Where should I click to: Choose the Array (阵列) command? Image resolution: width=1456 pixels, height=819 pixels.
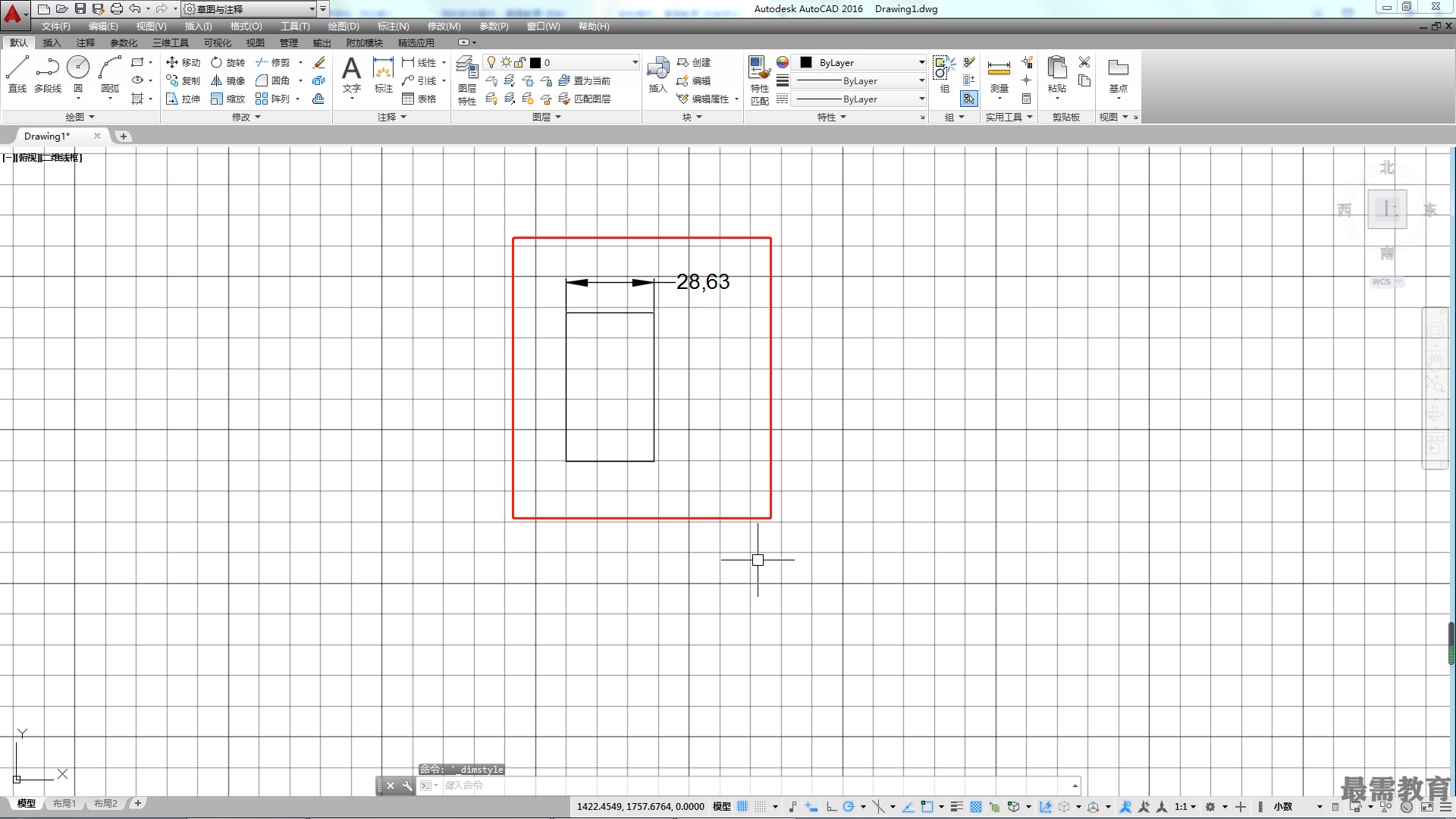(x=272, y=99)
